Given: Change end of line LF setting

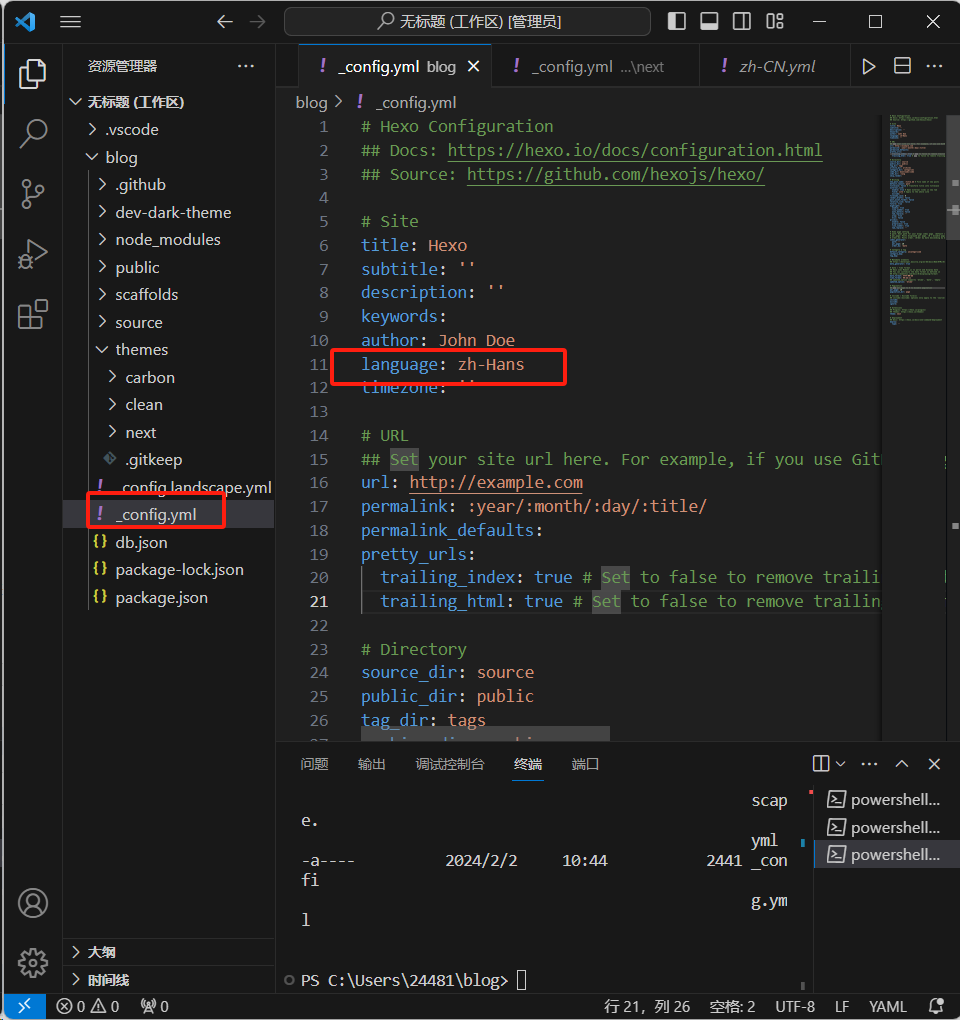Looking at the screenshot, I should pyautogui.click(x=842, y=1006).
